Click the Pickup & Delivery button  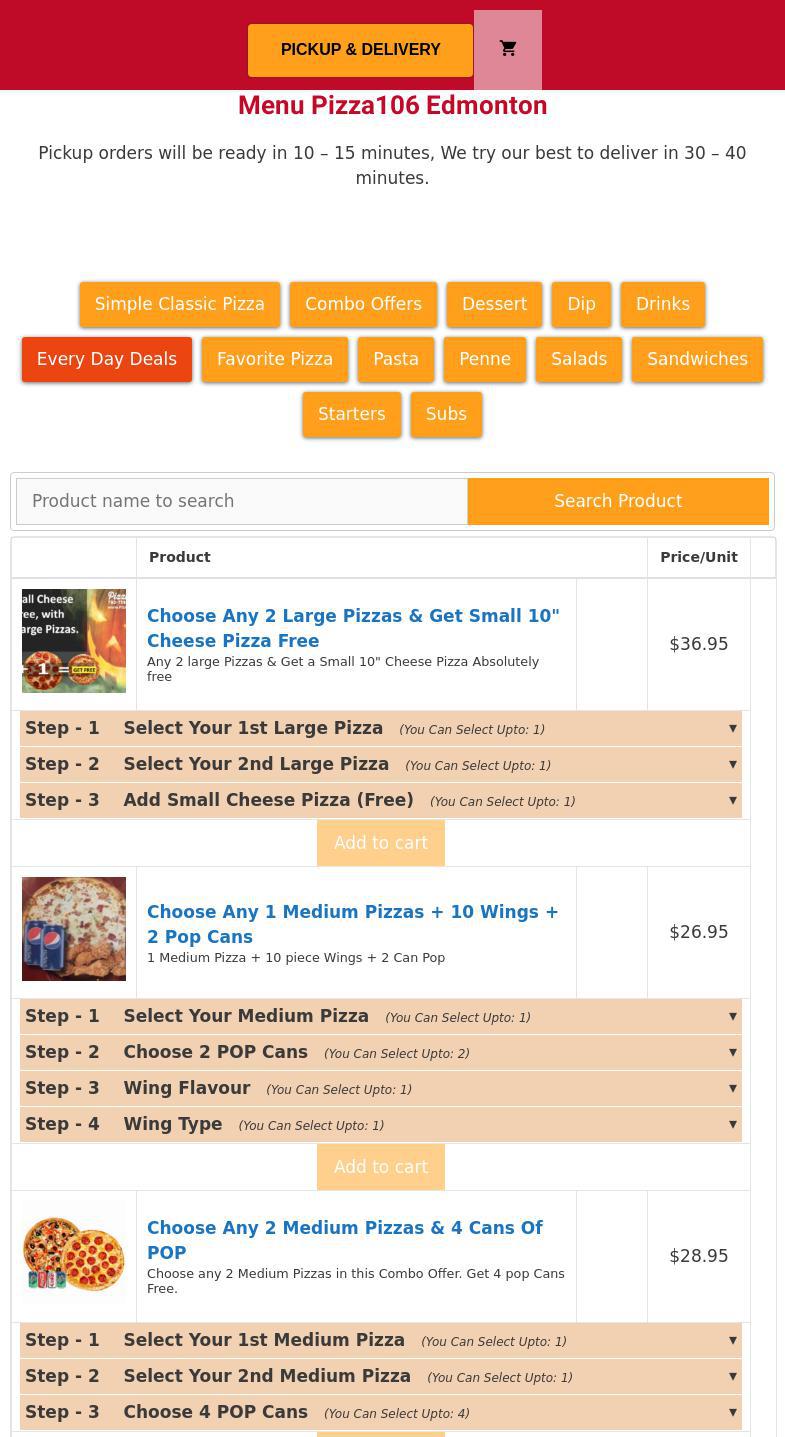[x=360, y=50]
